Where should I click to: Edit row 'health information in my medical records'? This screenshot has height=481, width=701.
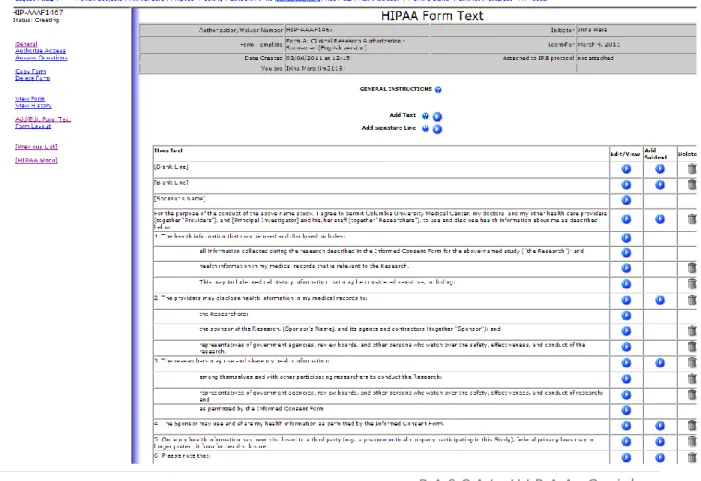tap(626, 268)
